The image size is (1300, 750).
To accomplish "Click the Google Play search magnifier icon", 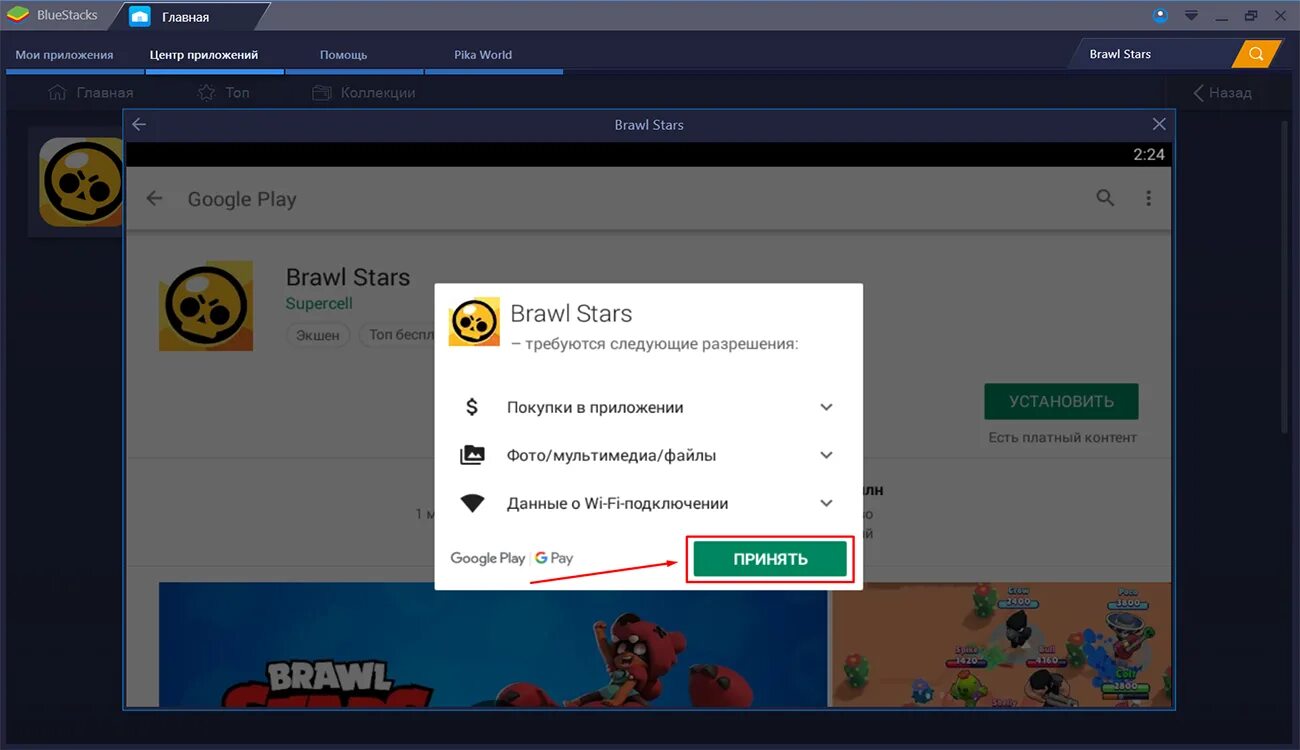I will [x=1105, y=198].
